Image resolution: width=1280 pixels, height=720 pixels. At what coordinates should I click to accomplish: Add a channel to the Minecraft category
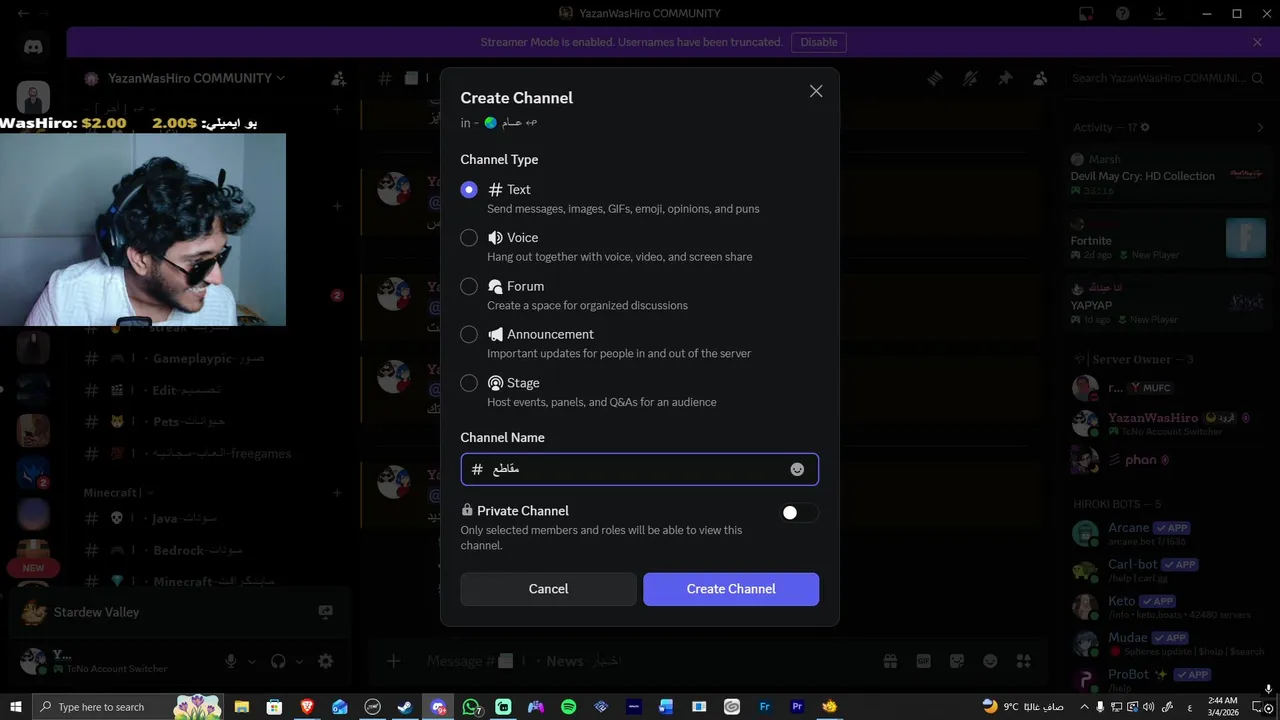(x=337, y=492)
